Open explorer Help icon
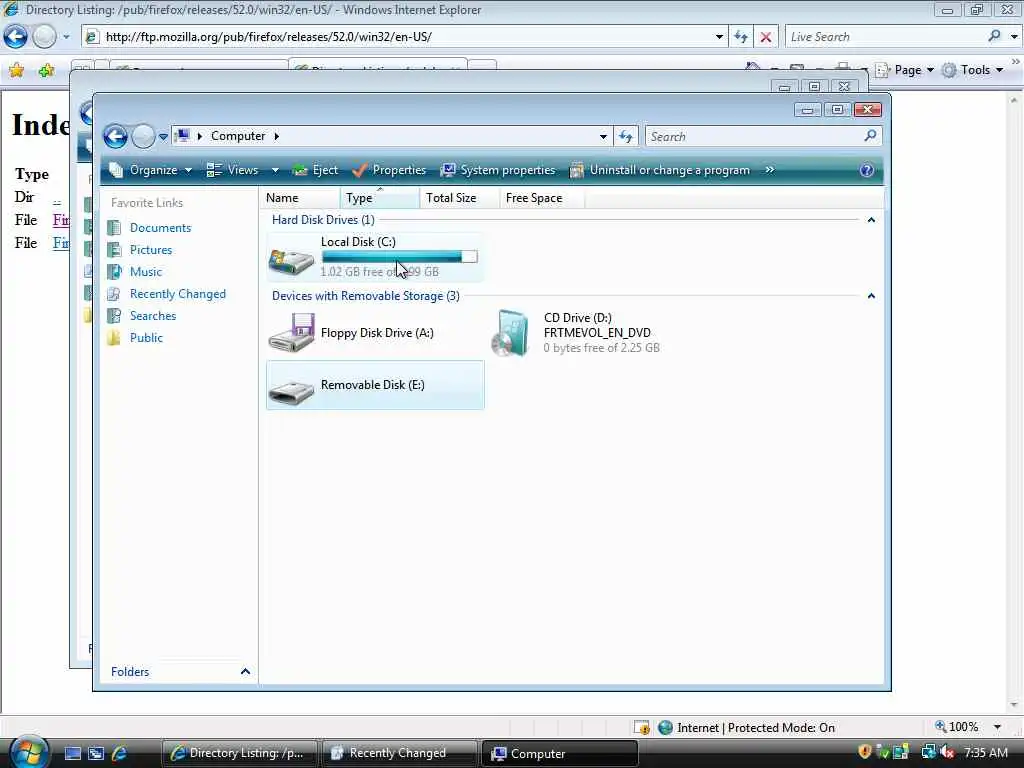Viewport: 1024px width, 768px height. tap(867, 170)
